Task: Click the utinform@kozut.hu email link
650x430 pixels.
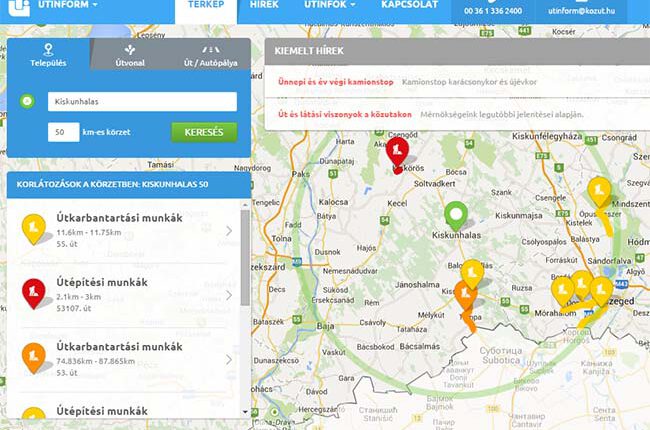Action: [x=581, y=11]
